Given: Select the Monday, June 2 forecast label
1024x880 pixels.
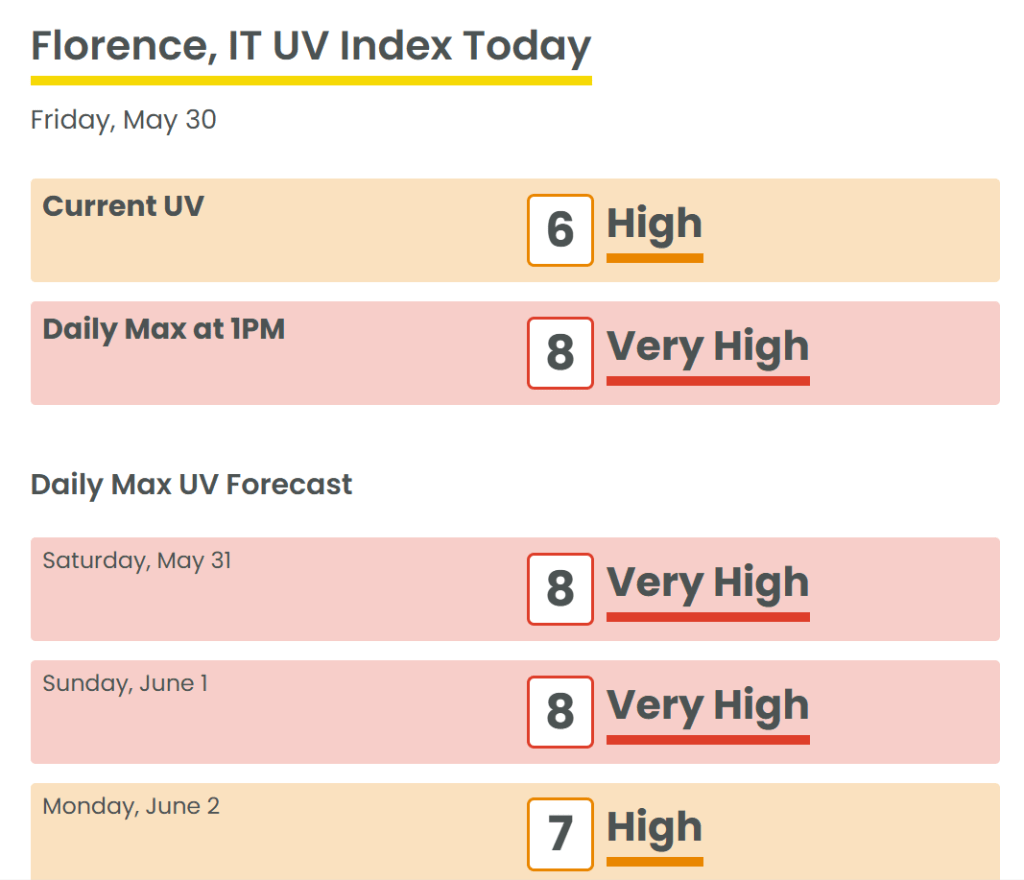Looking at the screenshot, I should [131, 806].
